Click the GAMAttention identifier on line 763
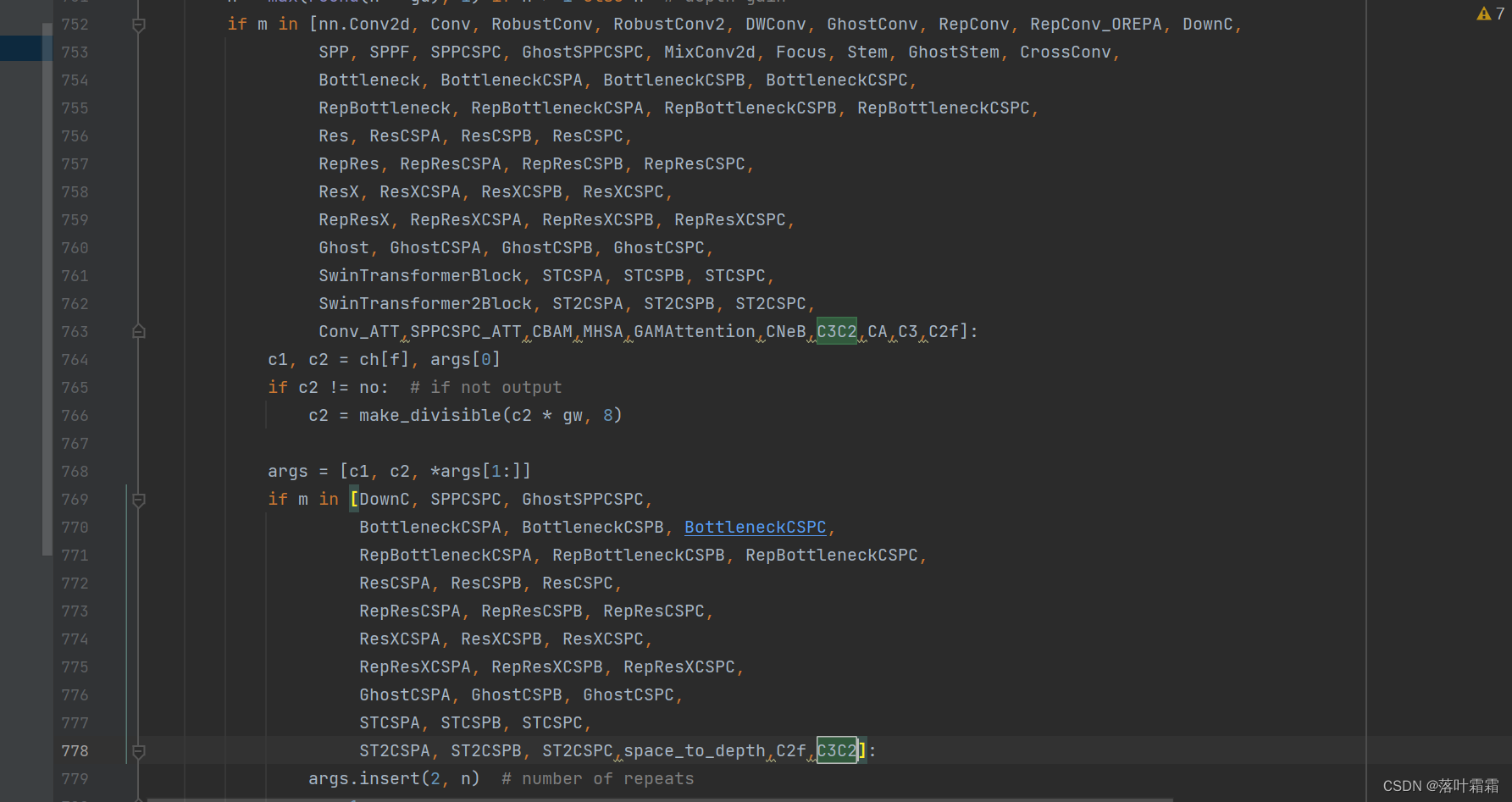1512x802 pixels. click(694, 331)
